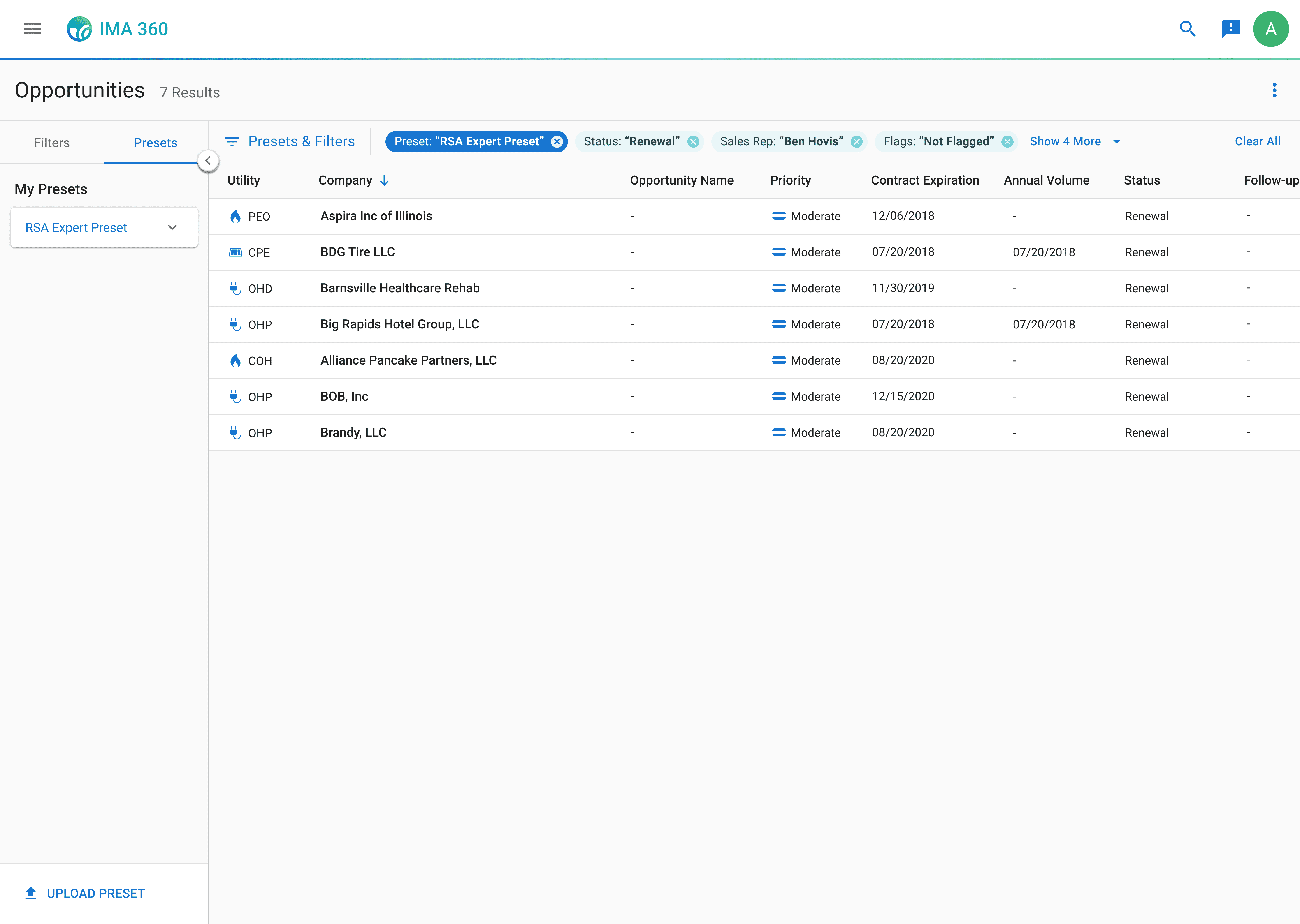This screenshot has height=924, width=1300.
Task: Expand Show 4 More filters
Action: [x=1074, y=142]
